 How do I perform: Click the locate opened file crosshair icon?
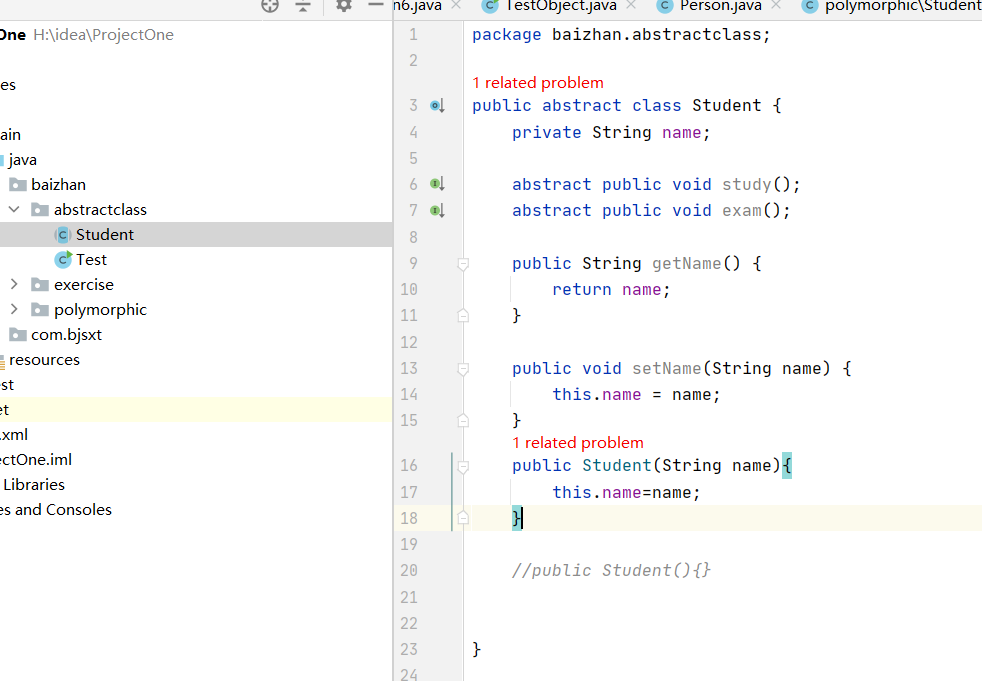point(270,6)
